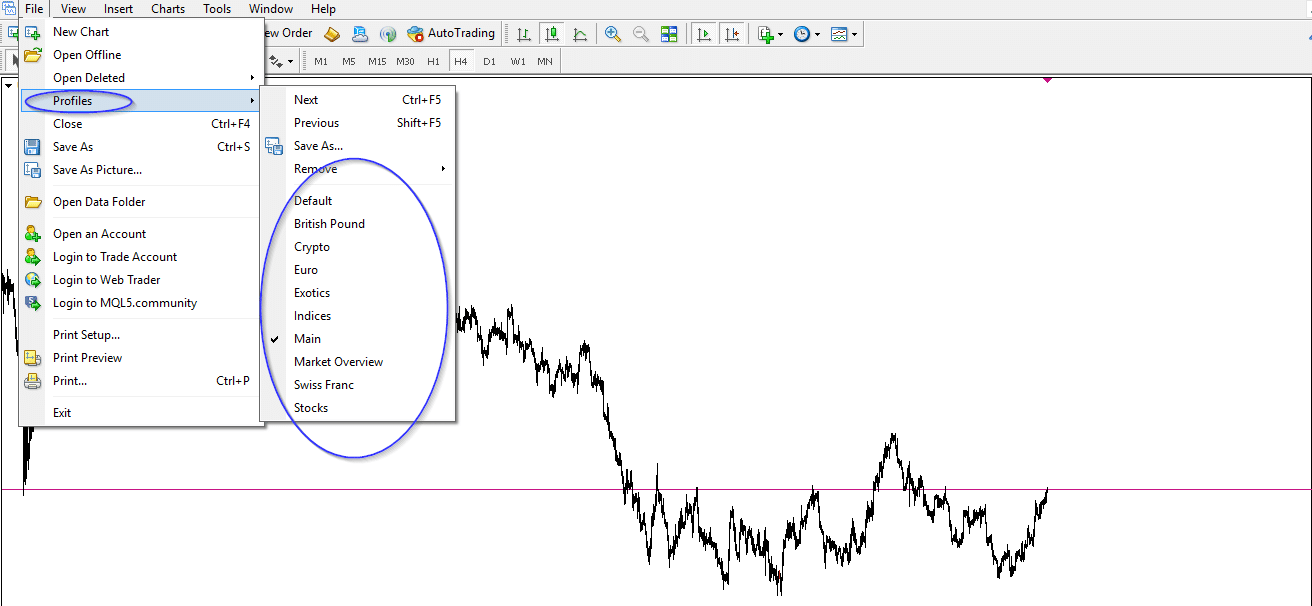Click Save As... in Profiles submenu

357,146
